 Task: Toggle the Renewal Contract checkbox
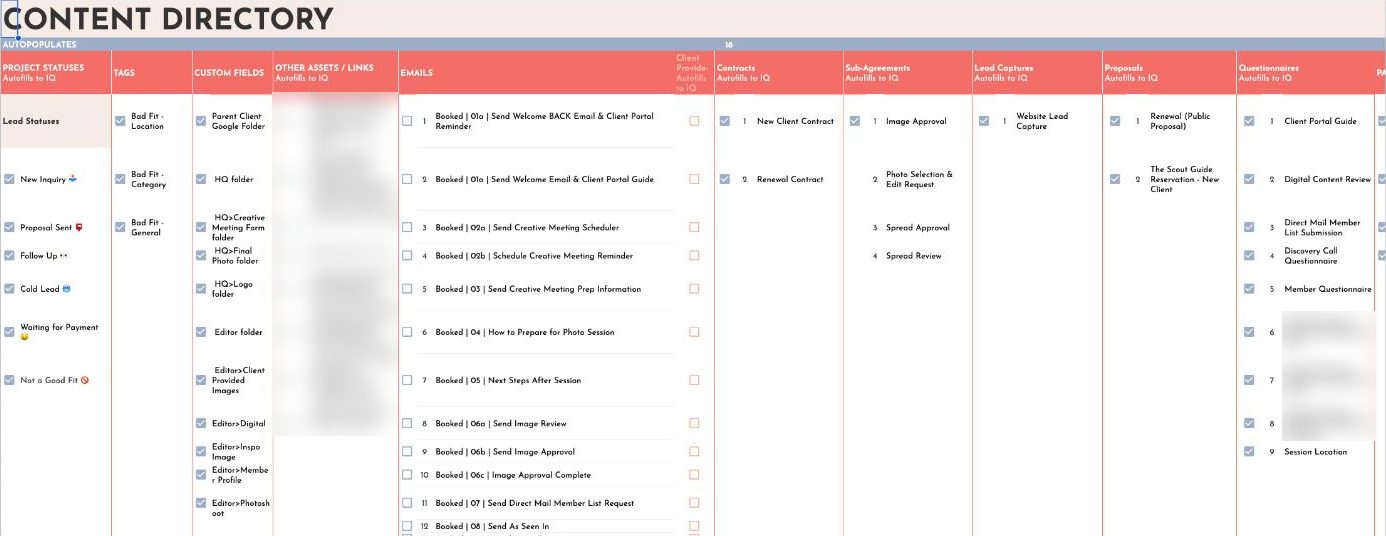[724, 179]
